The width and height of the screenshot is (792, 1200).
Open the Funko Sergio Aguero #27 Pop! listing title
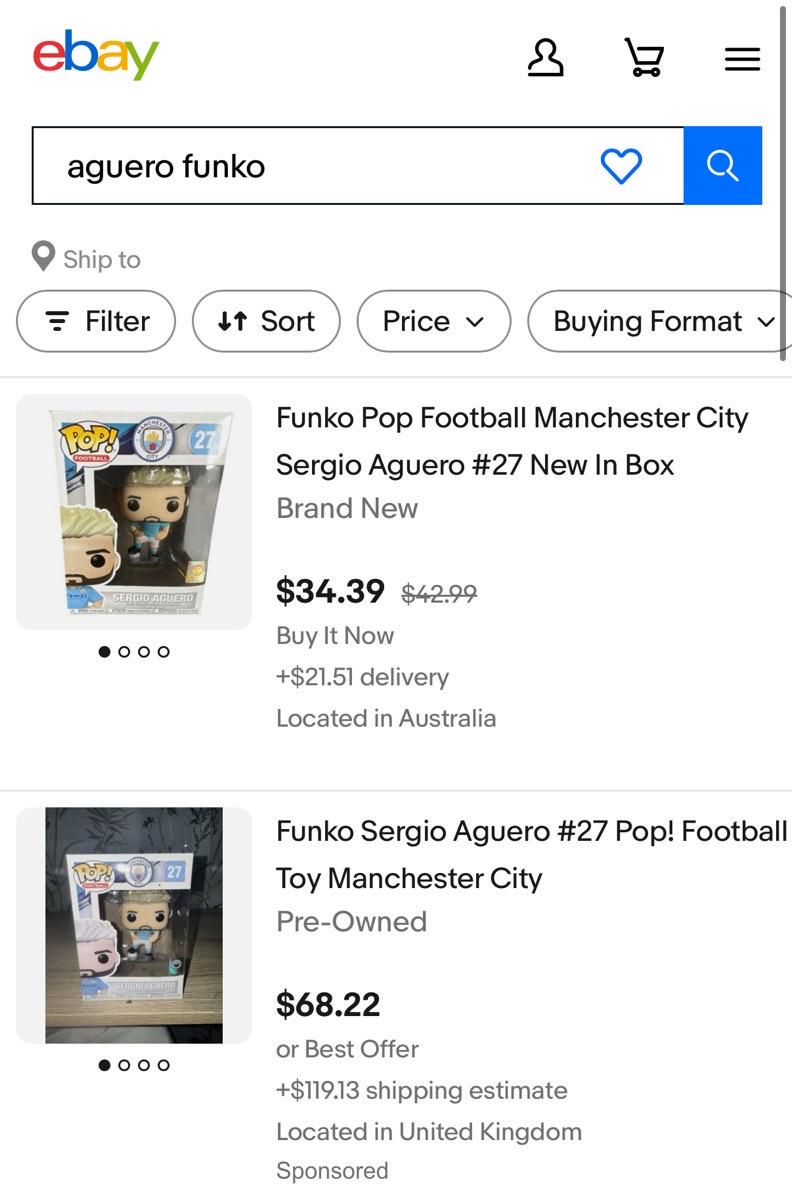click(532, 855)
